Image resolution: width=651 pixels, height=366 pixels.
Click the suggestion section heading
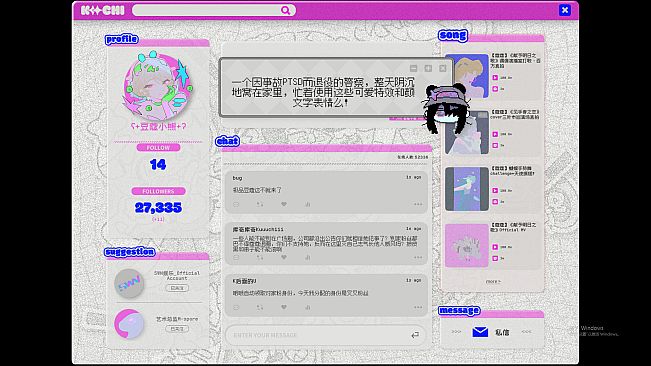point(130,252)
